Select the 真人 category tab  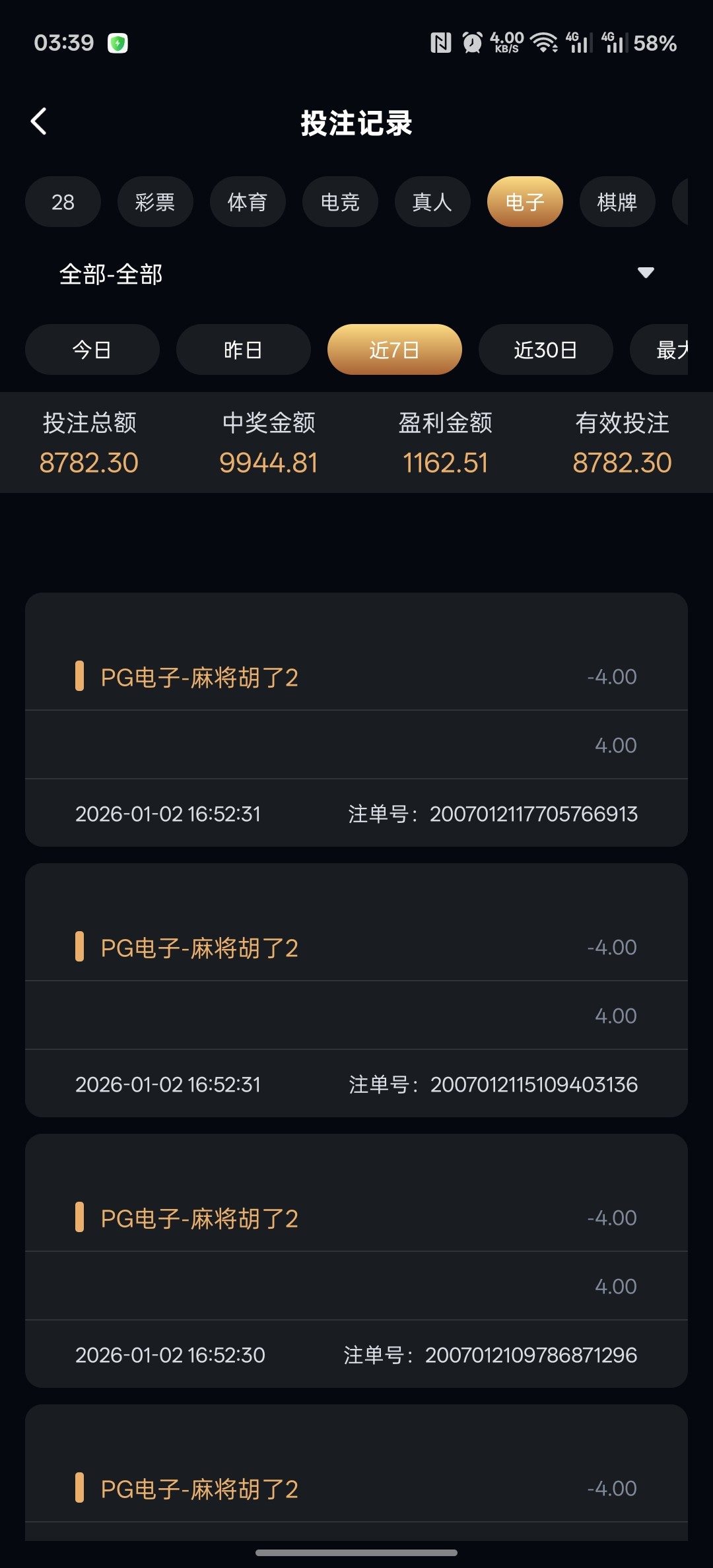(x=432, y=202)
